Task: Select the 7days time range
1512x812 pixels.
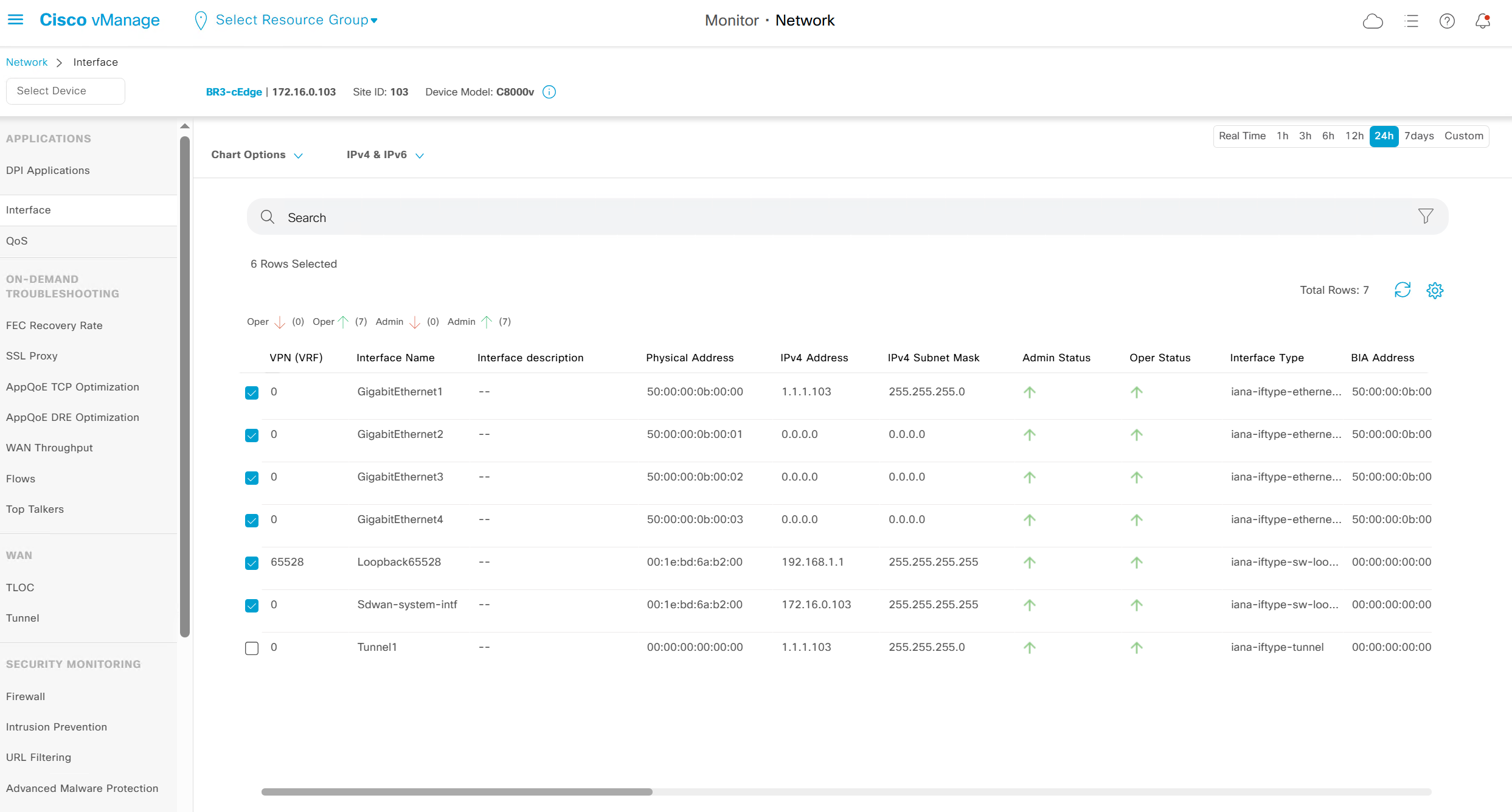Action: 1419,136
